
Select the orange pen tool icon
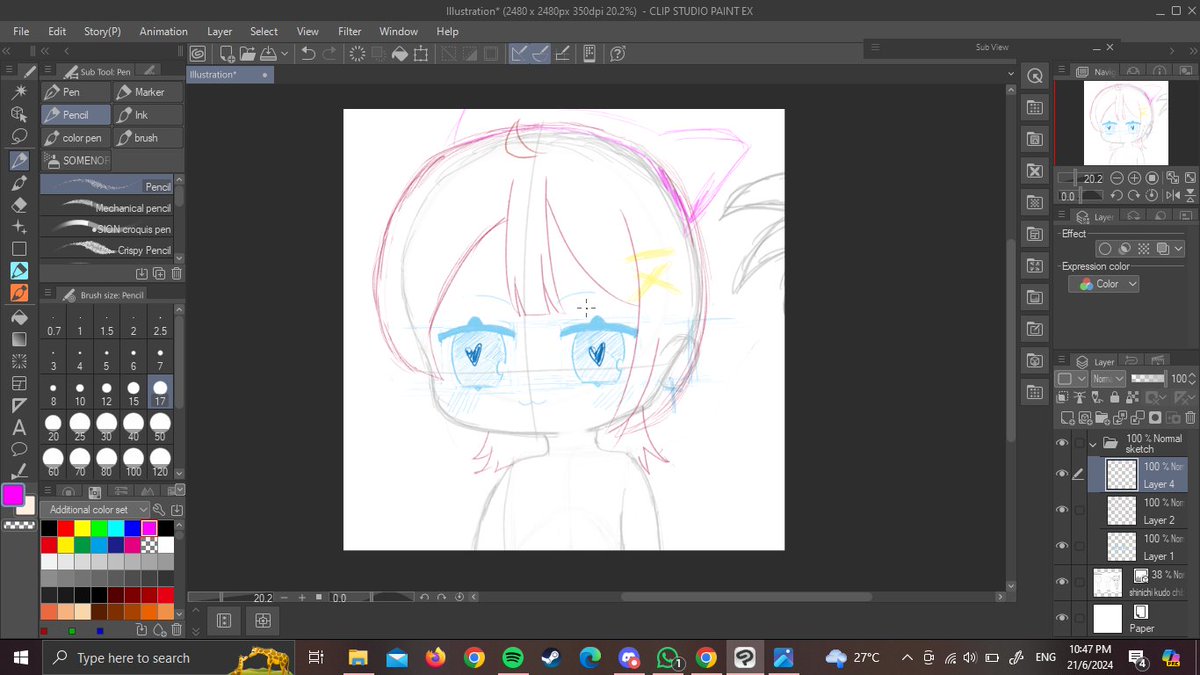(19, 290)
